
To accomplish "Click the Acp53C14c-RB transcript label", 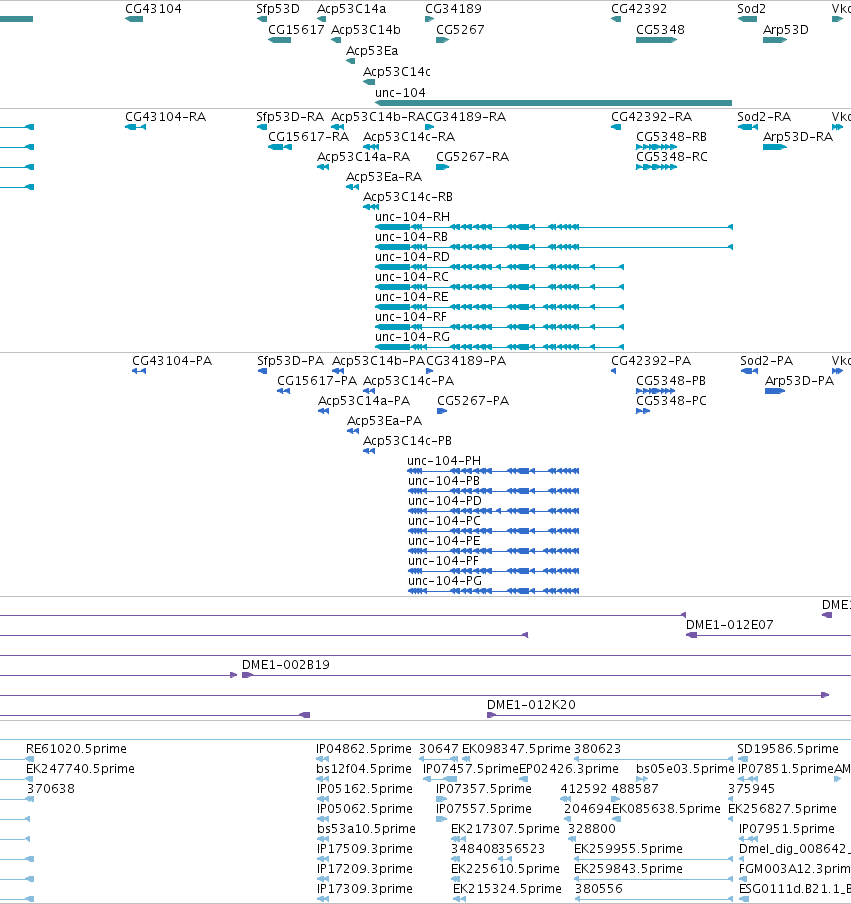I will click(x=408, y=197).
